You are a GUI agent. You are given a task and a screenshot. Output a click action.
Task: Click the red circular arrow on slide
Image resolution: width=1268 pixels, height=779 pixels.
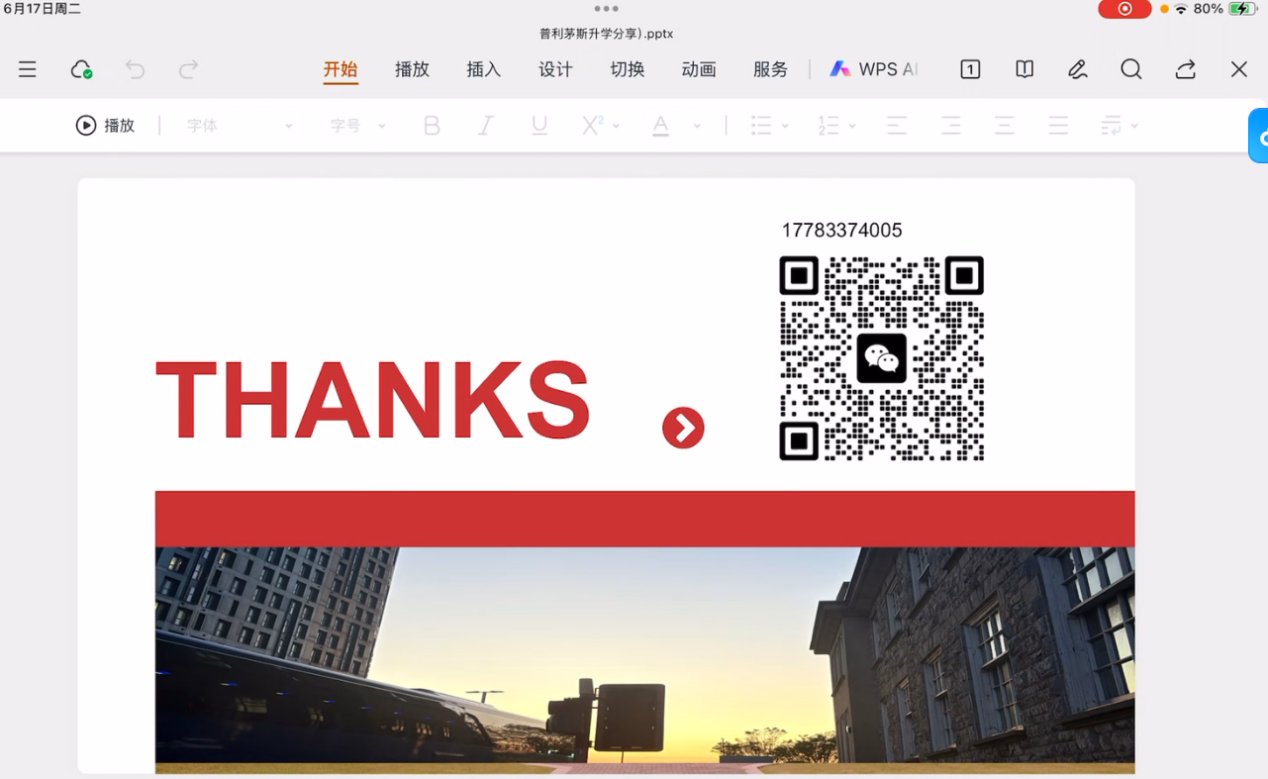[x=683, y=428]
